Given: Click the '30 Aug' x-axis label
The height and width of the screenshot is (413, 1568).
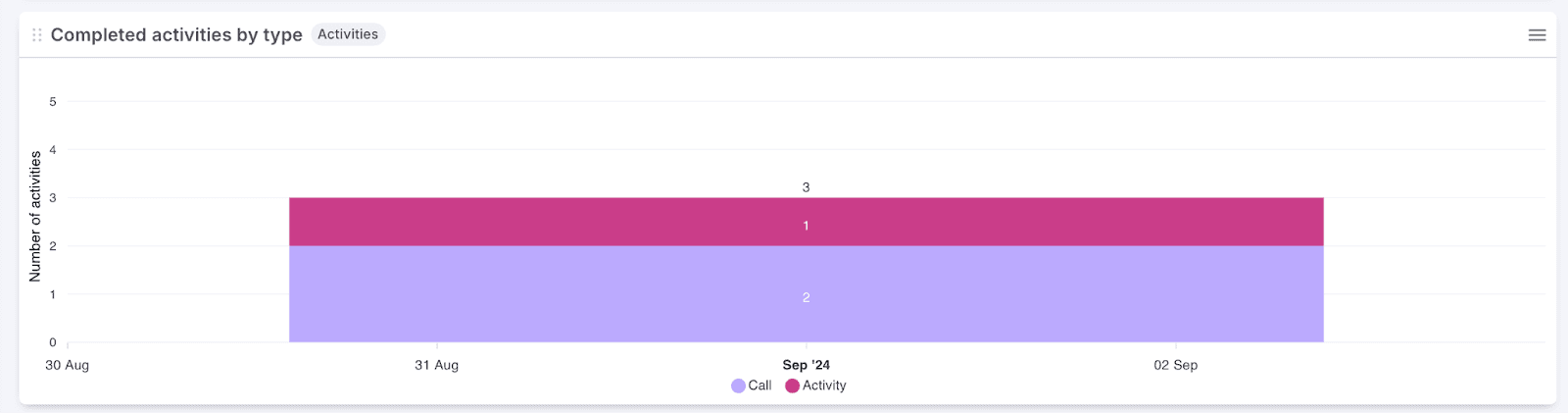Looking at the screenshot, I should click(68, 365).
